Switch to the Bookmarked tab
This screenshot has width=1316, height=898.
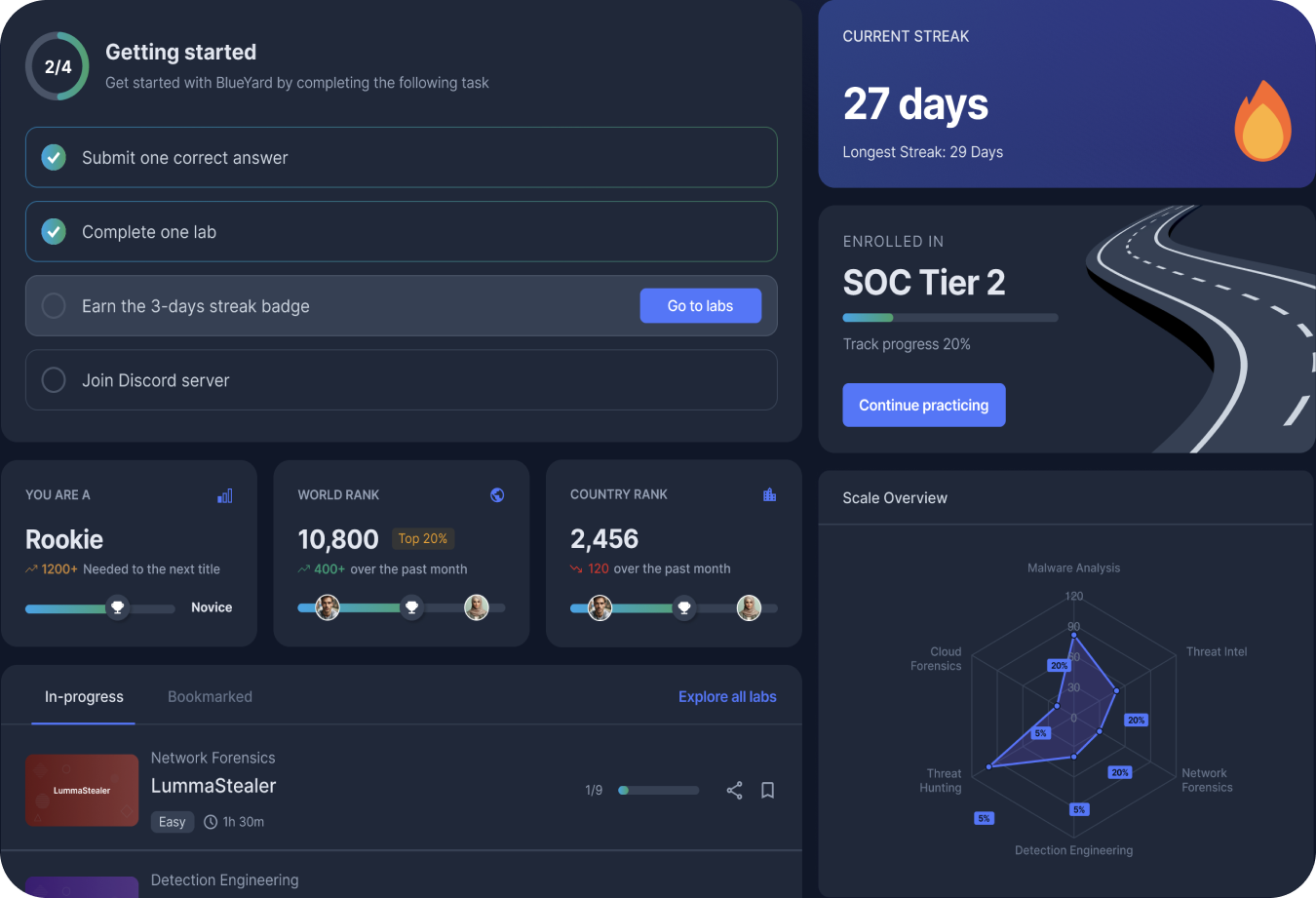(210, 697)
